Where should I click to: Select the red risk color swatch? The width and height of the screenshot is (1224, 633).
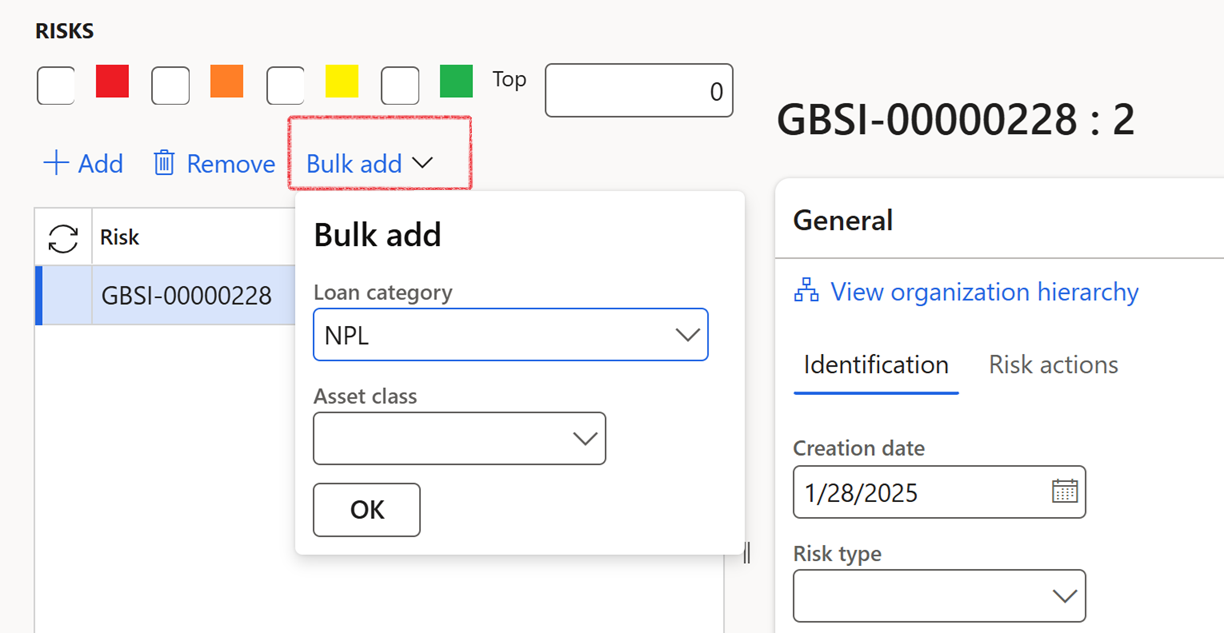pos(112,84)
